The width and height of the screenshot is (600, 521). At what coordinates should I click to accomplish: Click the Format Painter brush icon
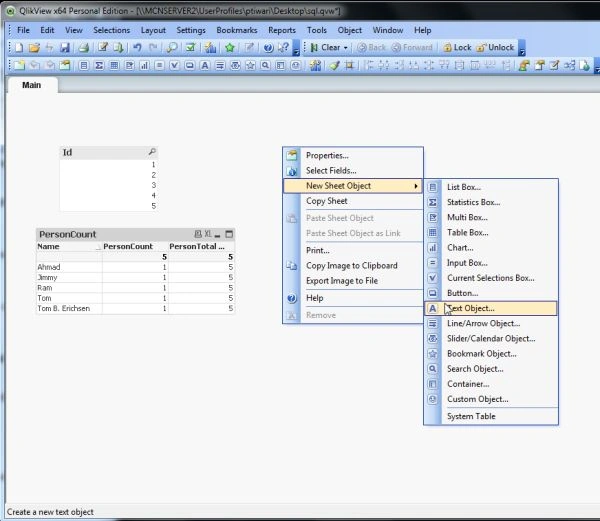point(334,65)
